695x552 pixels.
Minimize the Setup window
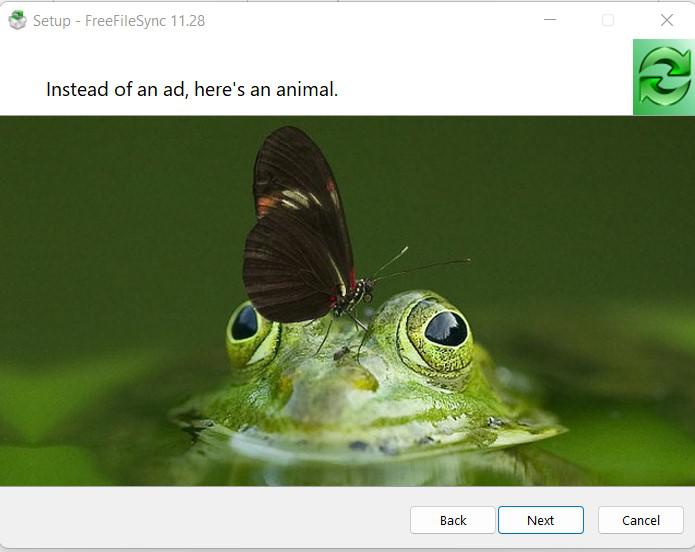(550, 20)
